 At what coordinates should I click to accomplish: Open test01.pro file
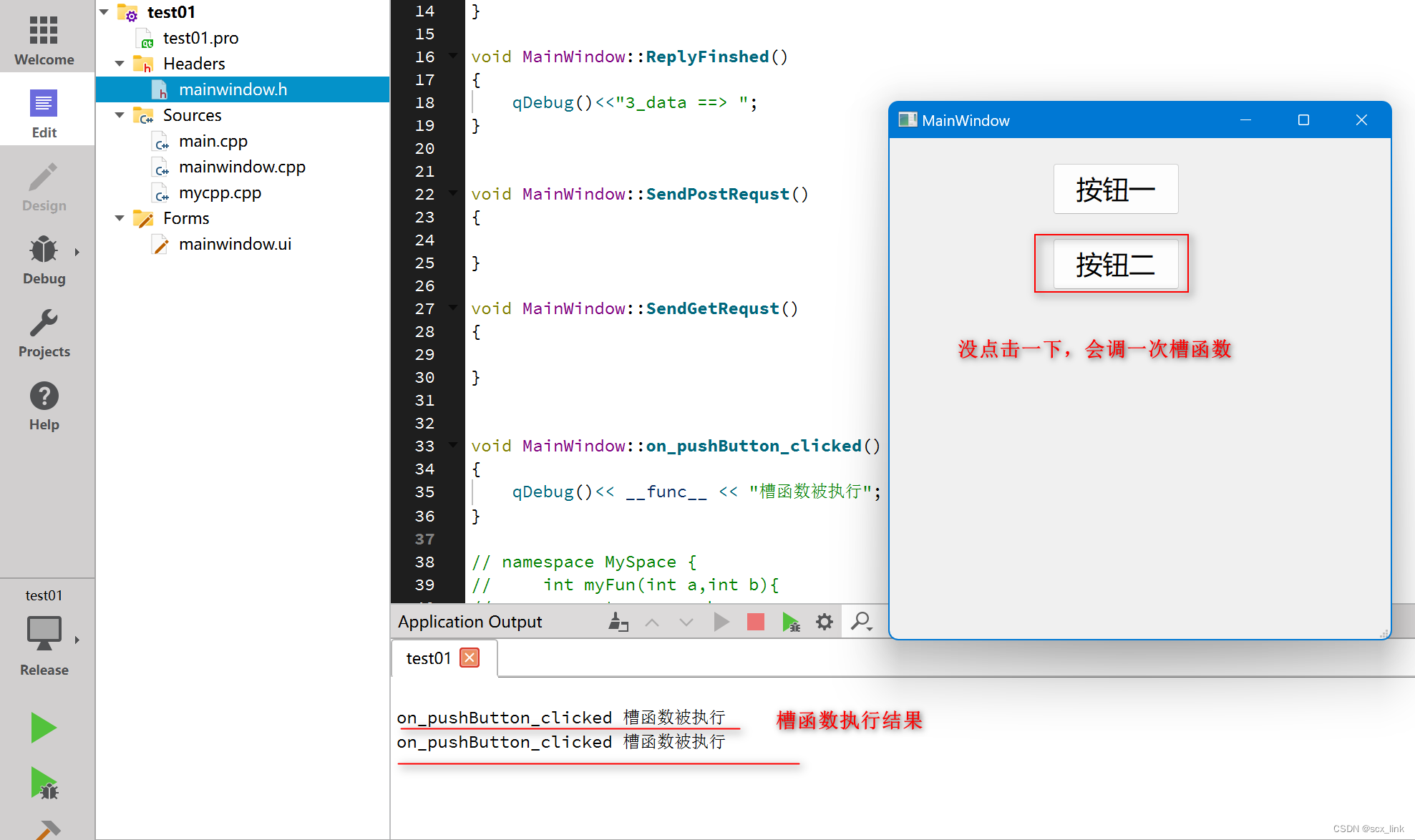(x=200, y=38)
